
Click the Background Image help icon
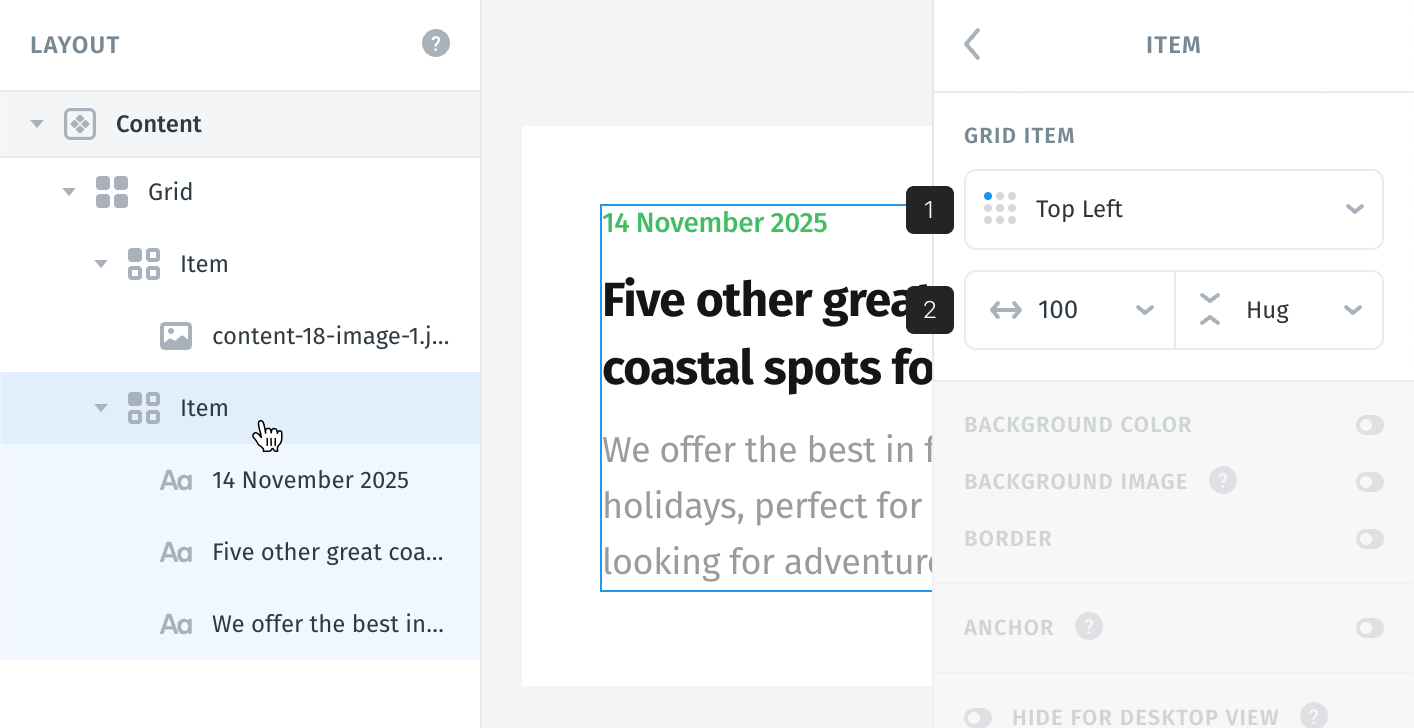pyautogui.click(x=1223, y=481)
